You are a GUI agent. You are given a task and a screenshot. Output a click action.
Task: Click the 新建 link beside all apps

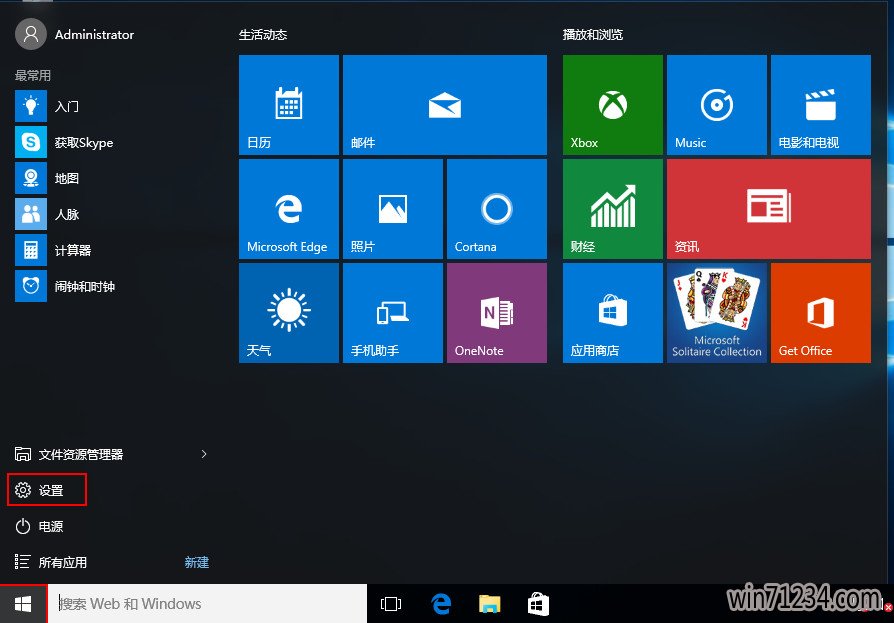click(x=197, y=563)
